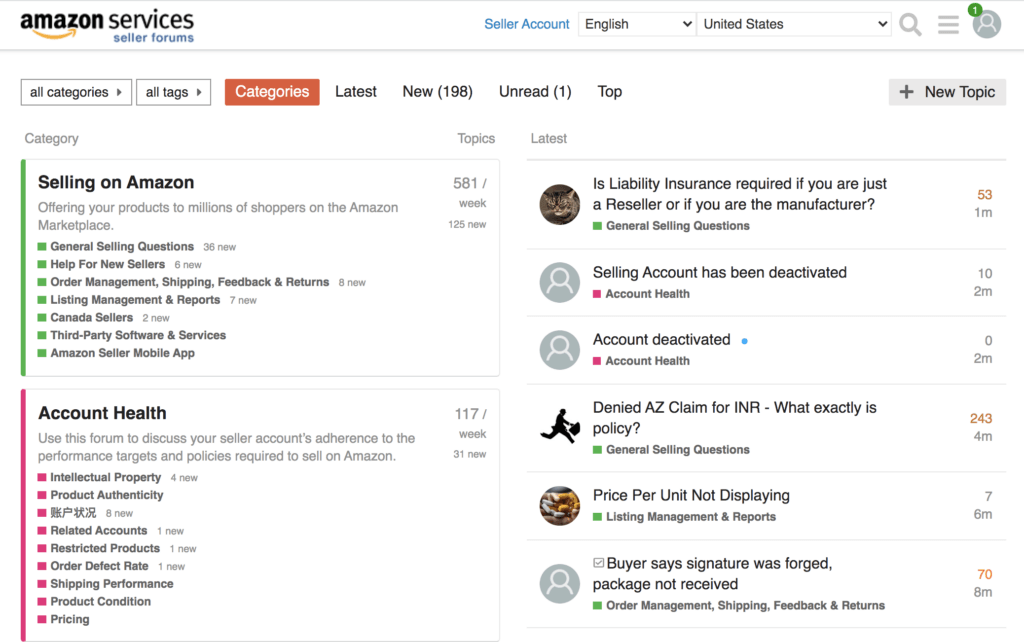1024x642 pixels.
Task: Open Related Accounts subcategory
Action: 99,530
